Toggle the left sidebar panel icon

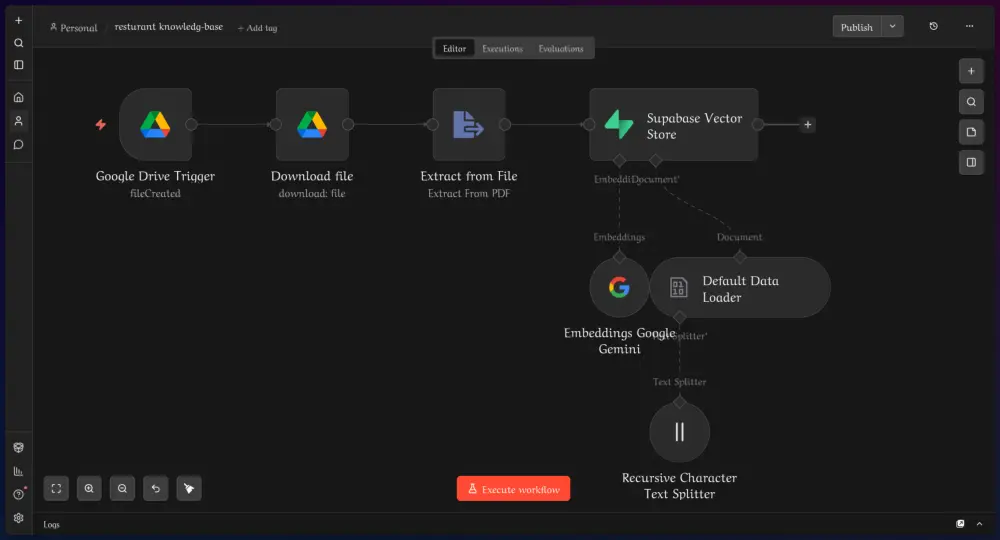pyautogui.click(x=18, y=64)
